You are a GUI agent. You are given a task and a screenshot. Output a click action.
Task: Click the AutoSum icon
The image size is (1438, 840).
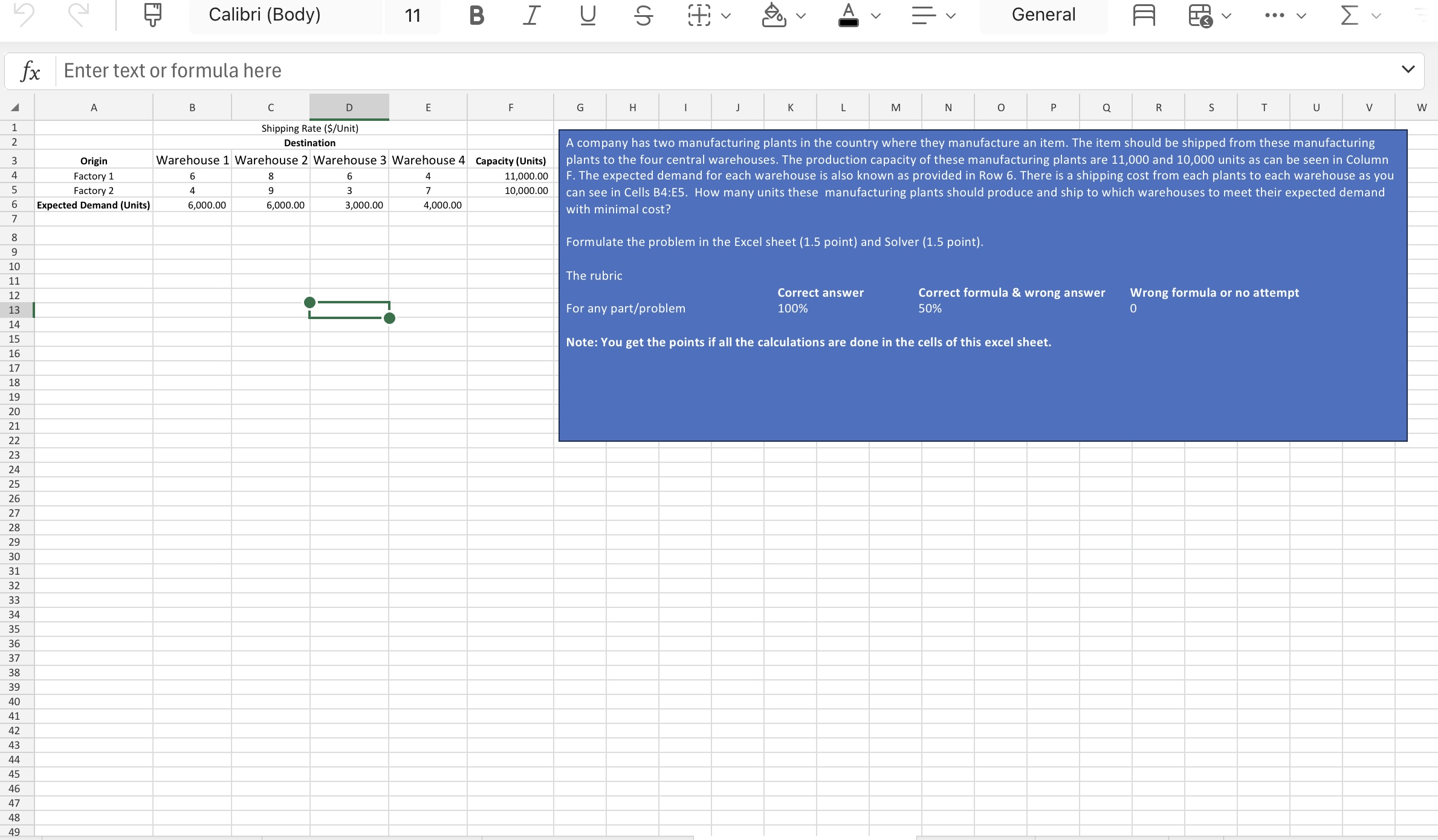click(1348, 15)
